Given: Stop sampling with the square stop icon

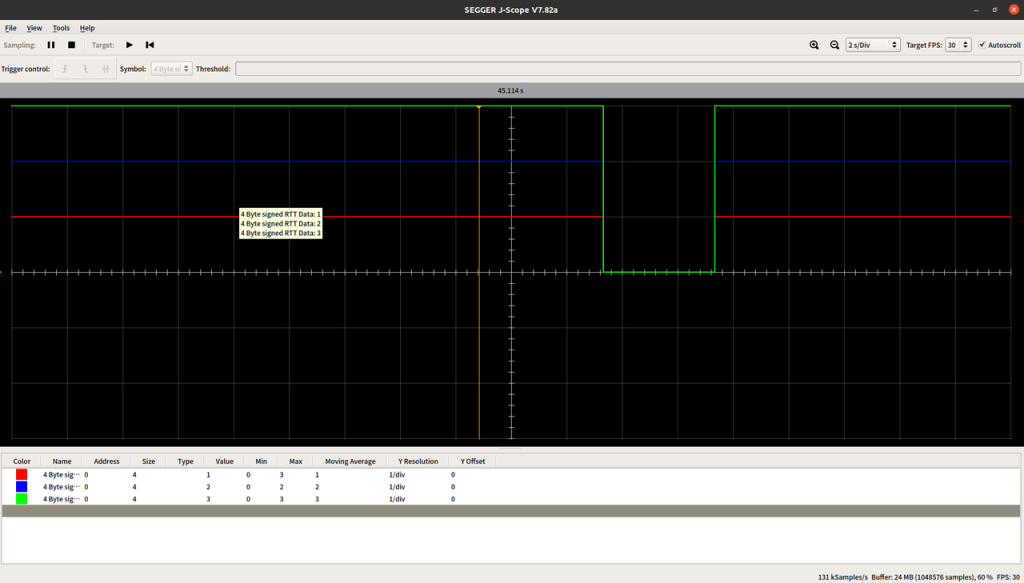Looking at the screenshot, I should [x=71, y=45].
